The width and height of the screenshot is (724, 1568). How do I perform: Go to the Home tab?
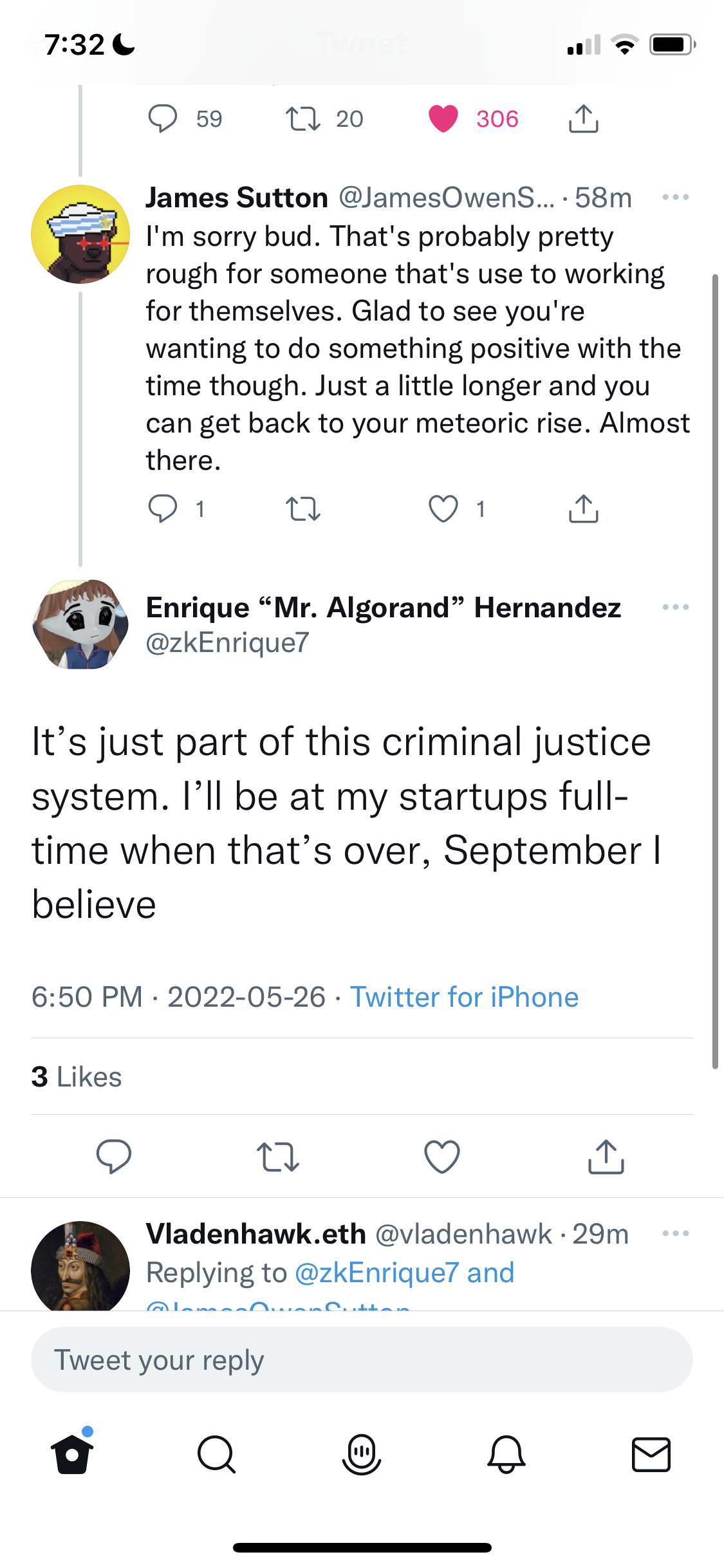point(72,1453)
